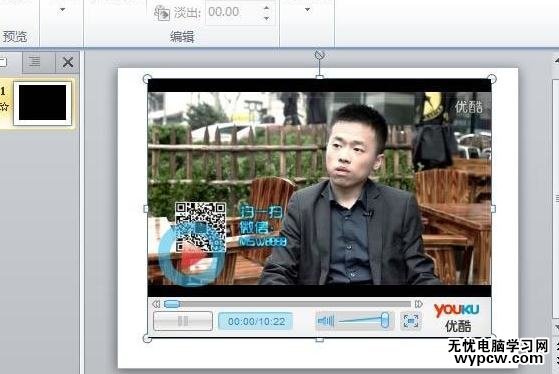Decrease fade-out time with down arrow
The height and width of the screenshot is (374, 559).
pos(267,18)
